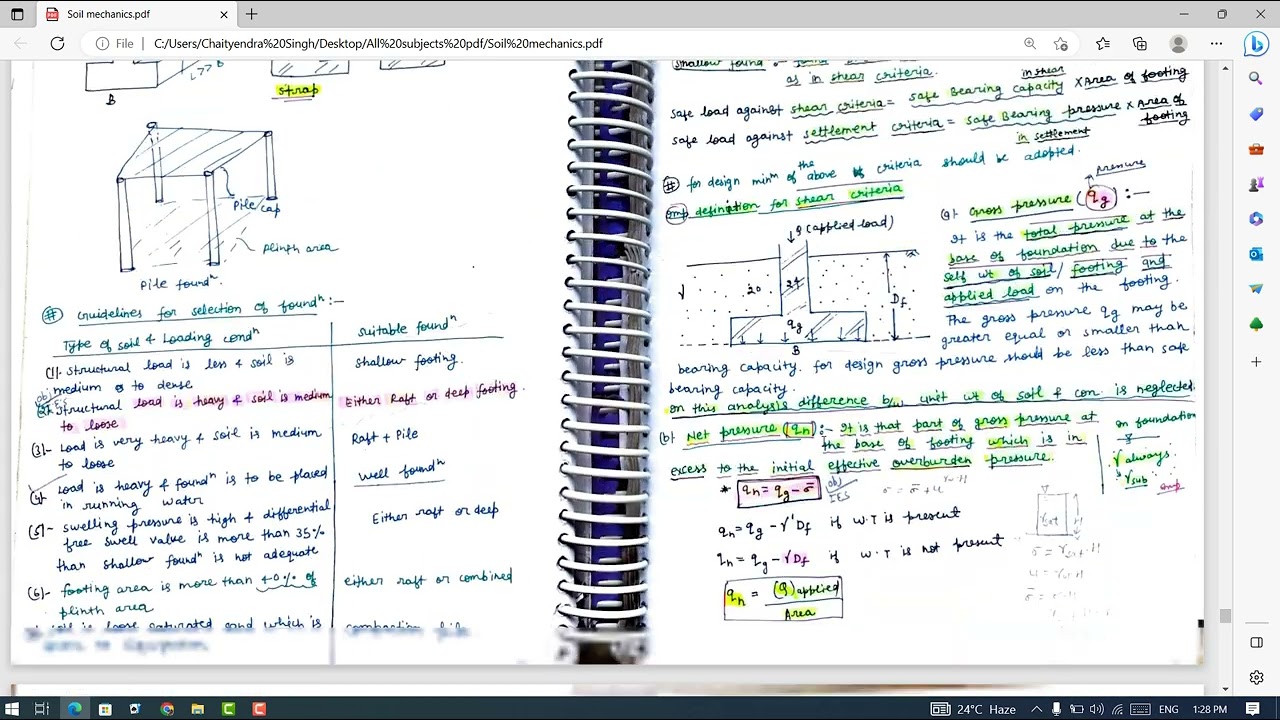This screenshot has width=1280, height=720.
Task: Open a new tab with the plus button
Action: pos(251,14)
